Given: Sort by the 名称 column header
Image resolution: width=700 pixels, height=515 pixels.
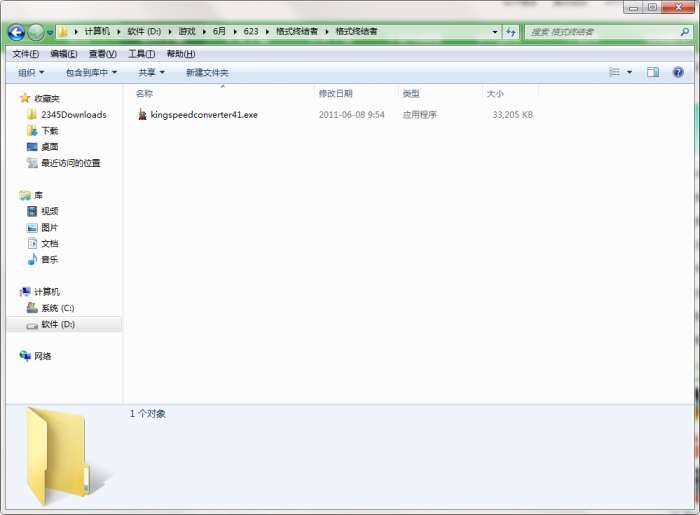Looking at the screenshot, I should (144, 94).
